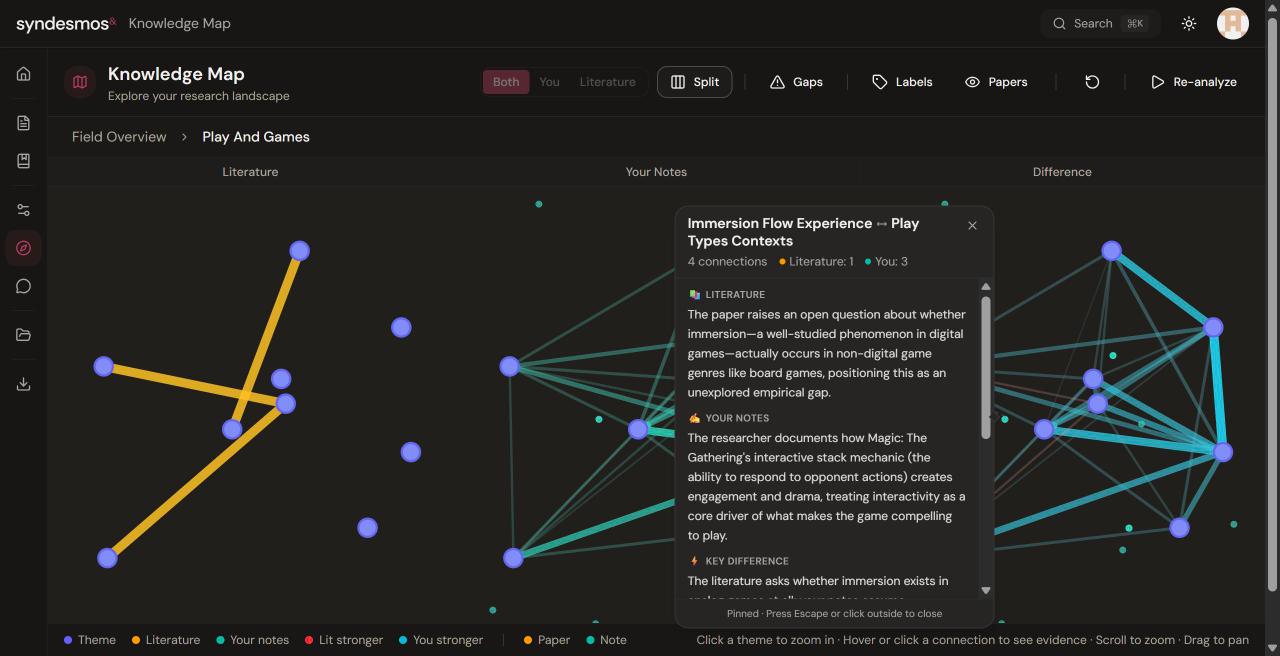Click the Lit stronger legend swatch

pos(309,640)
